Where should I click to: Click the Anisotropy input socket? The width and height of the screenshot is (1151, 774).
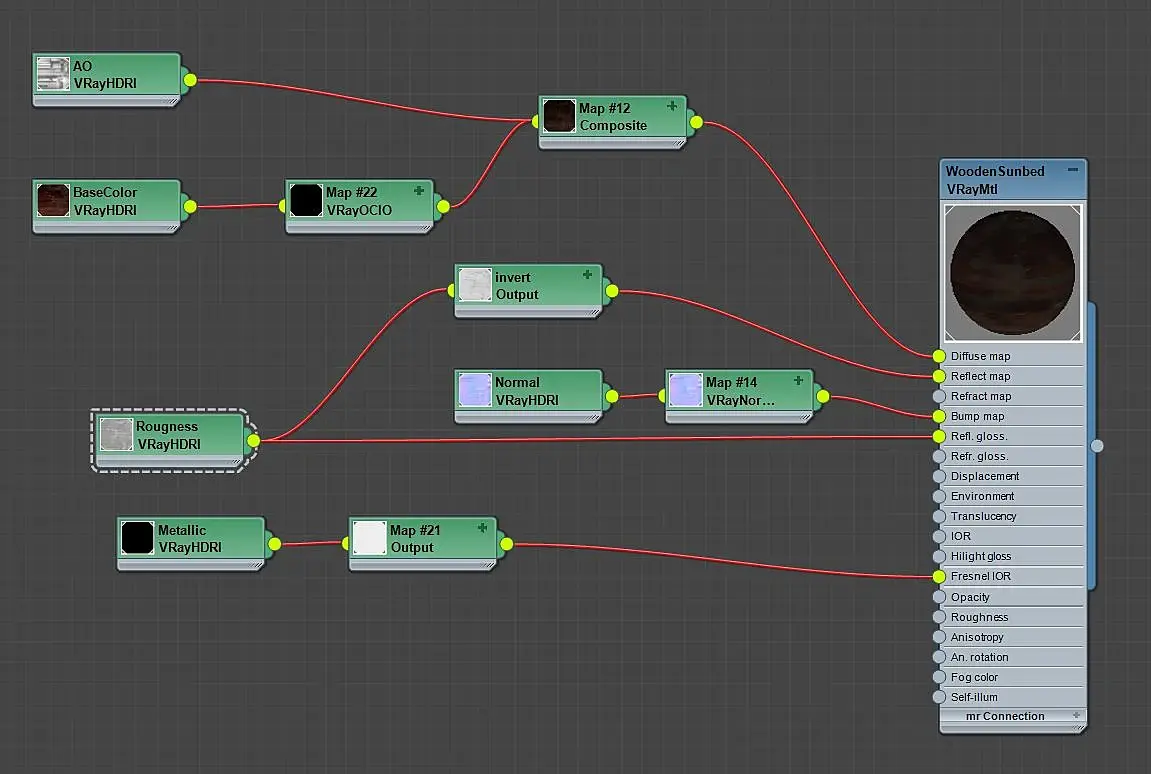[x=939, y=637]
